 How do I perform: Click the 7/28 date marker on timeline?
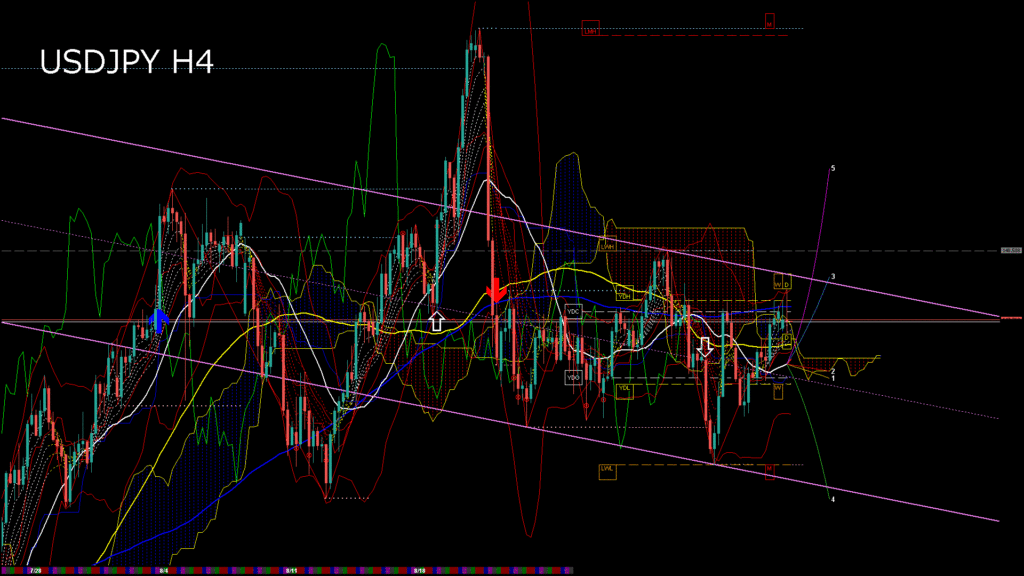click(35, 570)
